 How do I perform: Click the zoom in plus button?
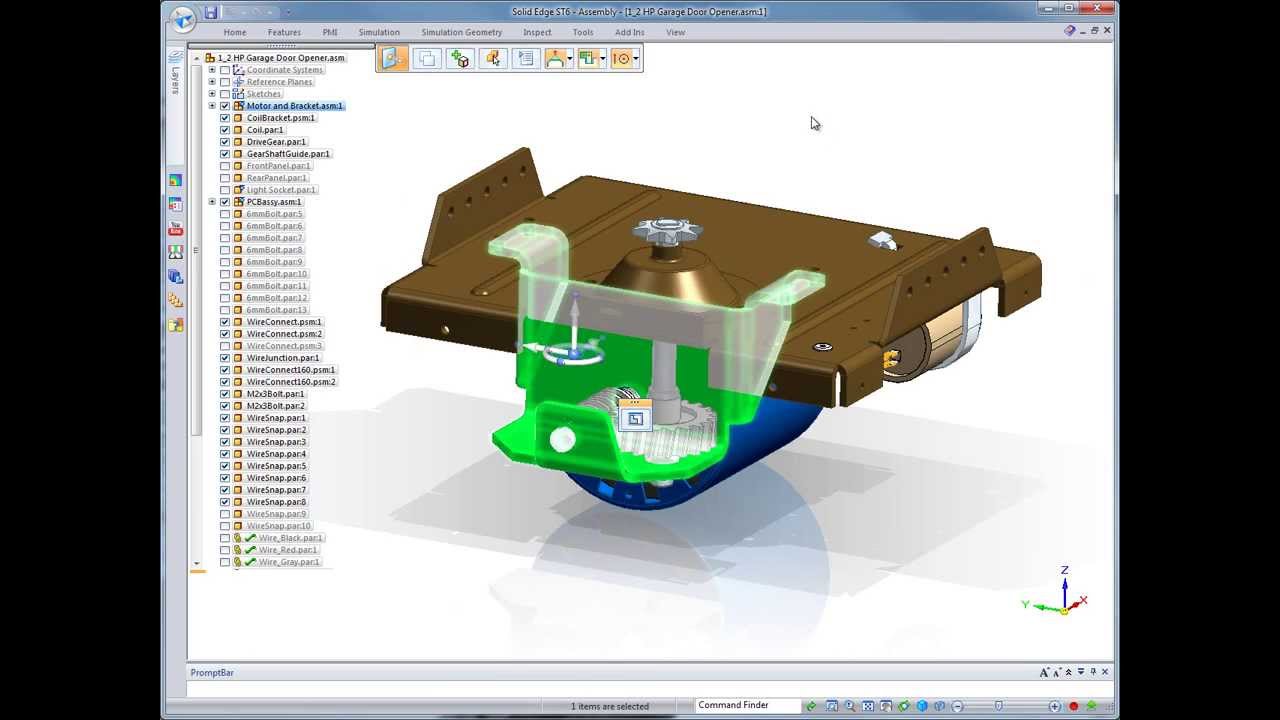point(1055,706)
